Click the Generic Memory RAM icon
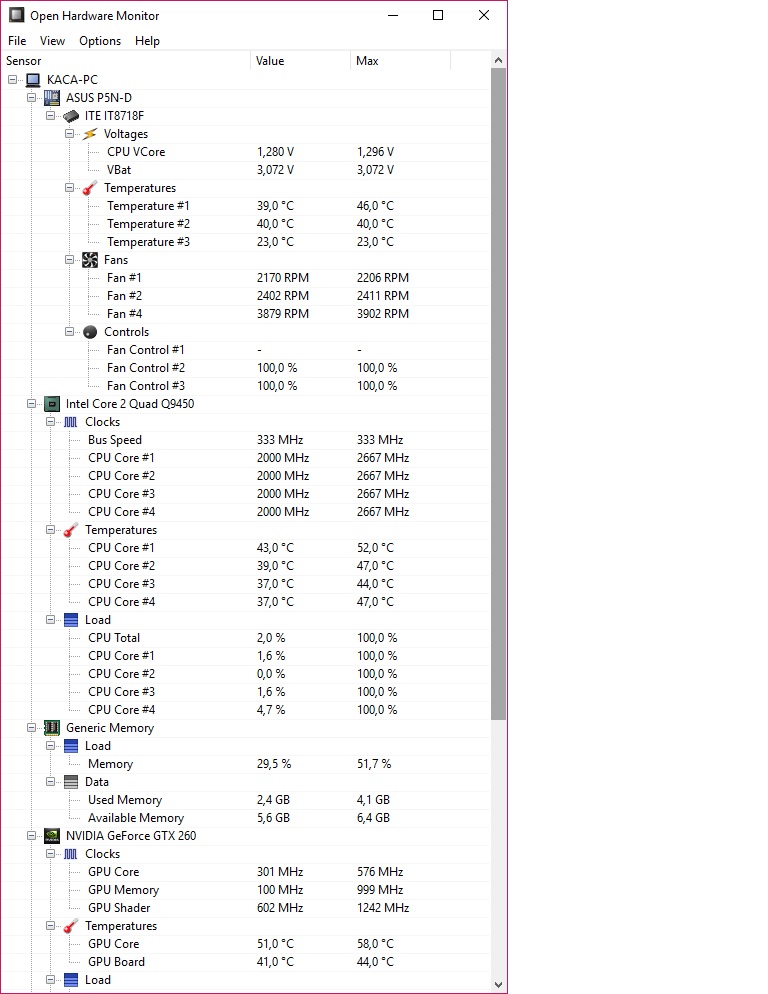 52,728
